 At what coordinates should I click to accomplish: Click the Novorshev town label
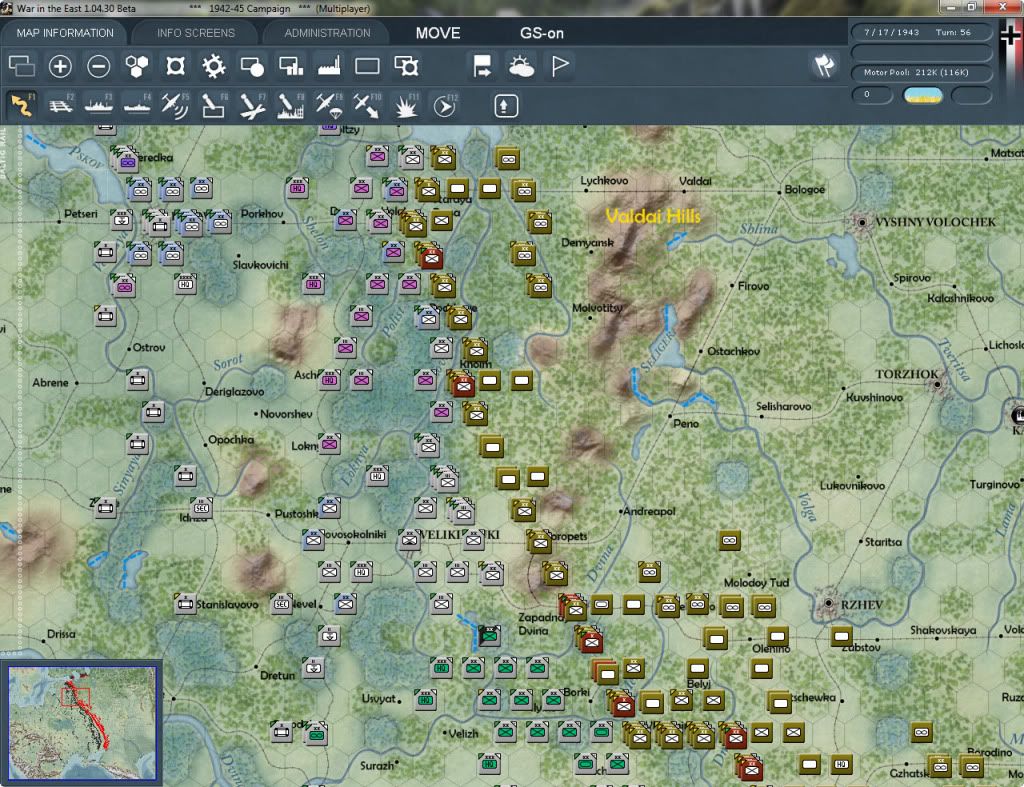(286, 414)
